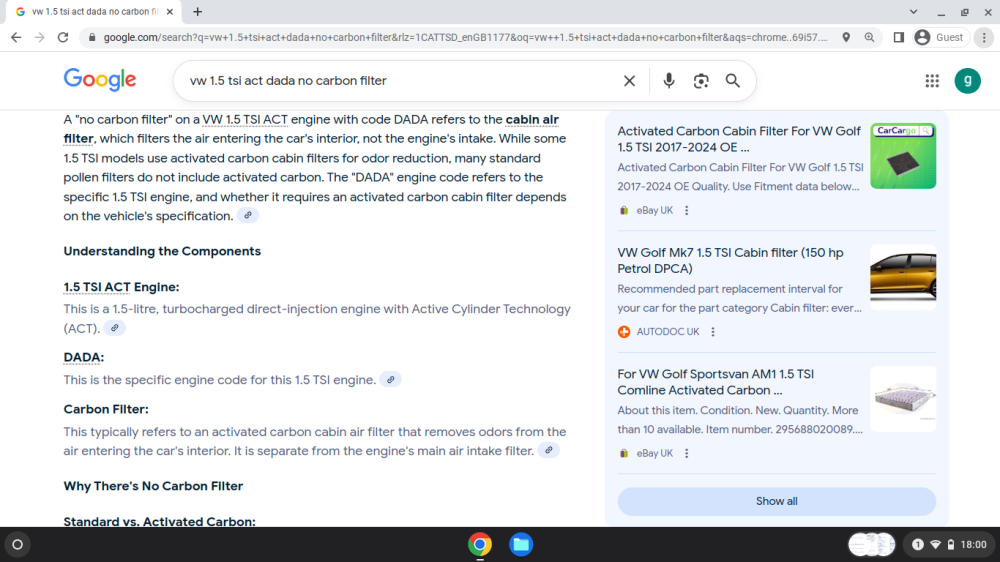Screen dimensions: 1000x562
Task: Click the CarCargo cabin filter thumbnail
Action: pos(903,156)
